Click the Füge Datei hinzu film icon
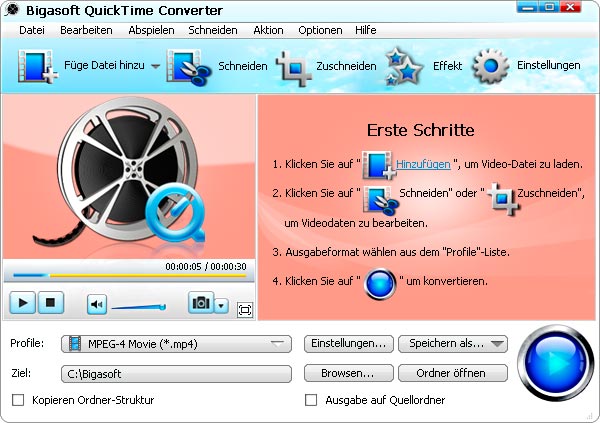600x423 pixels. coord(37,66)
